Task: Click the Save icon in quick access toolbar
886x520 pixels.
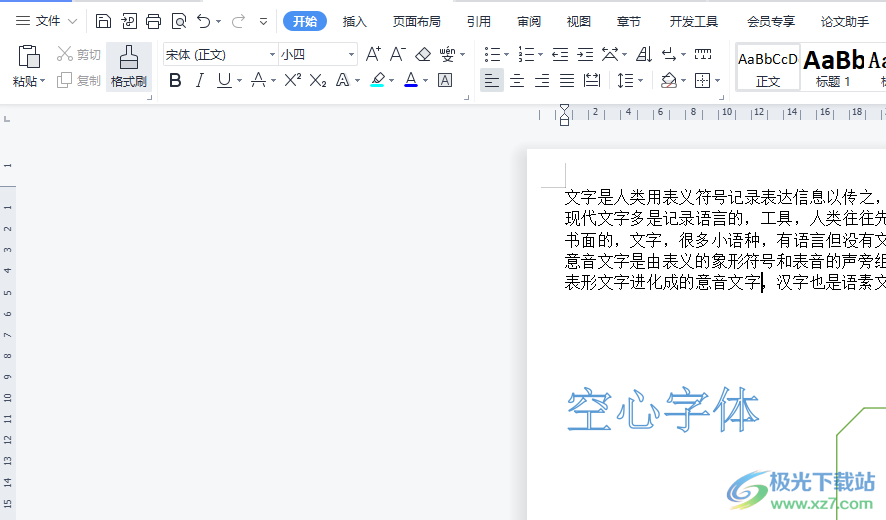Action: [x=103, y=21]
